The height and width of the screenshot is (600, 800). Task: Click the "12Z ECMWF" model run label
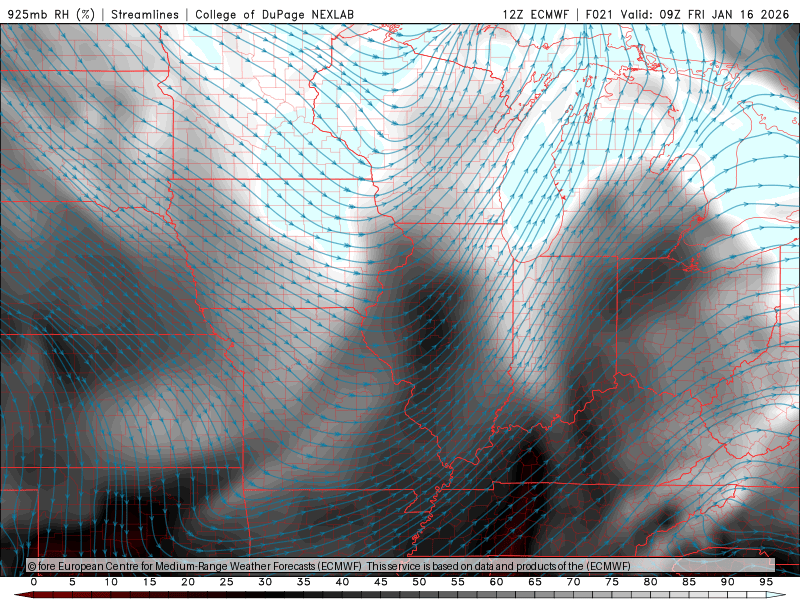coord(535,14)
